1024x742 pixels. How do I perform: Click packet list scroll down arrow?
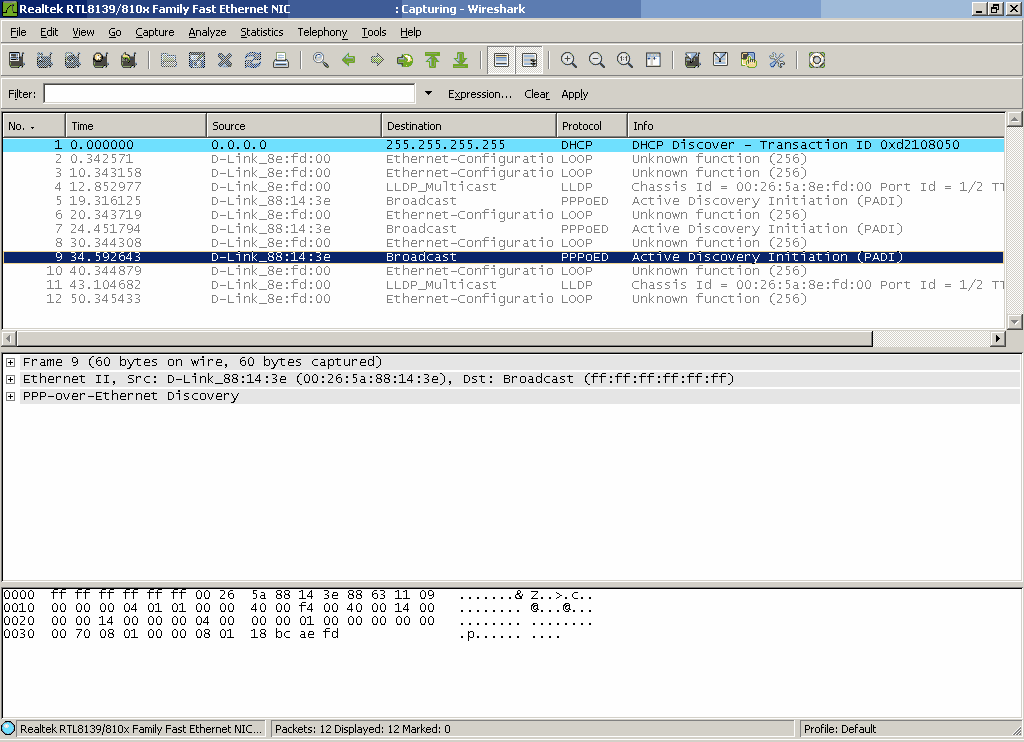point(1014,321)
